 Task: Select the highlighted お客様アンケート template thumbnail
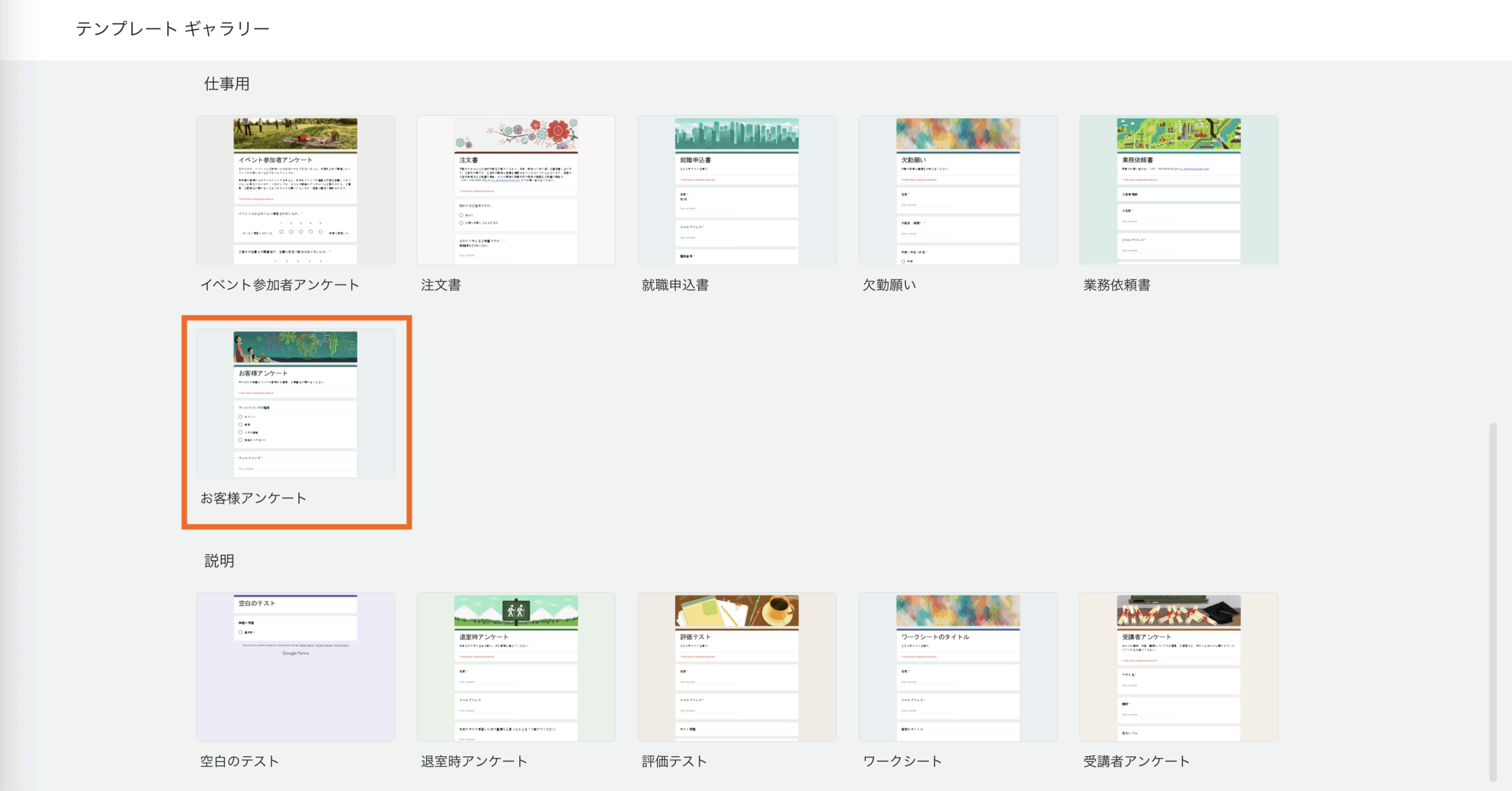(x=295, y=403)
